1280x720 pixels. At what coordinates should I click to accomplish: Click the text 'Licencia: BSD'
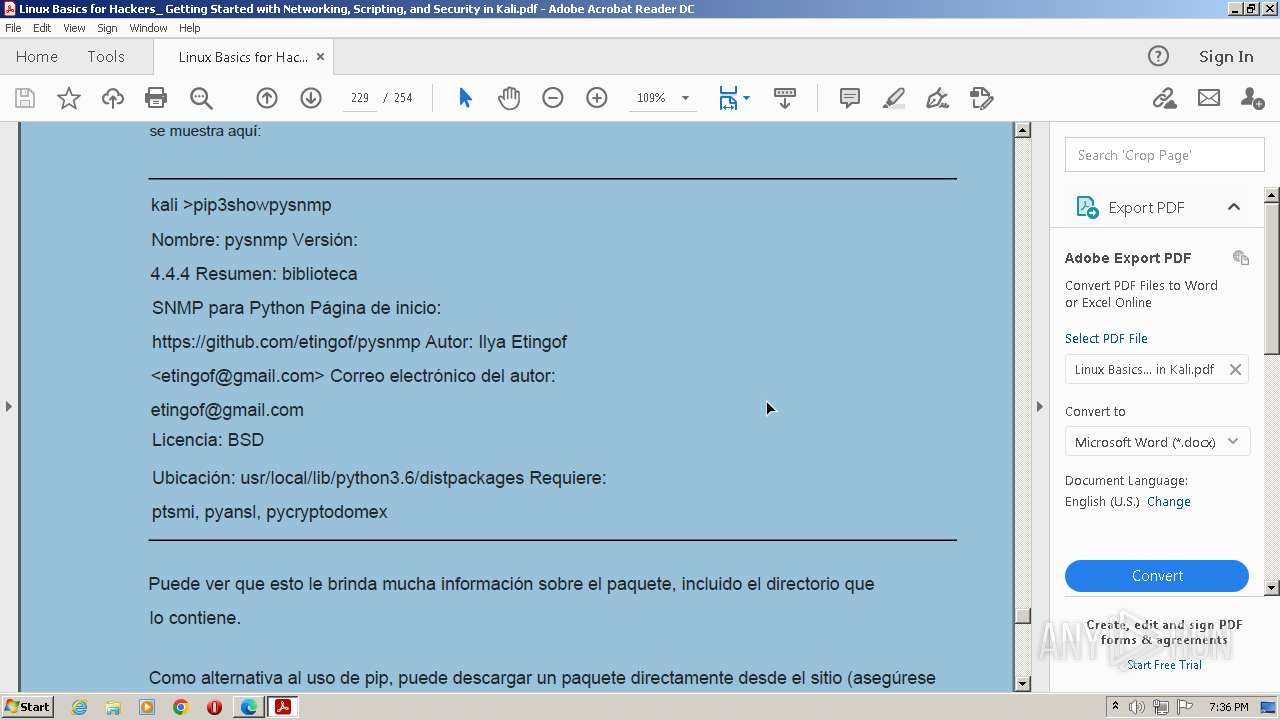coord(208,440)
